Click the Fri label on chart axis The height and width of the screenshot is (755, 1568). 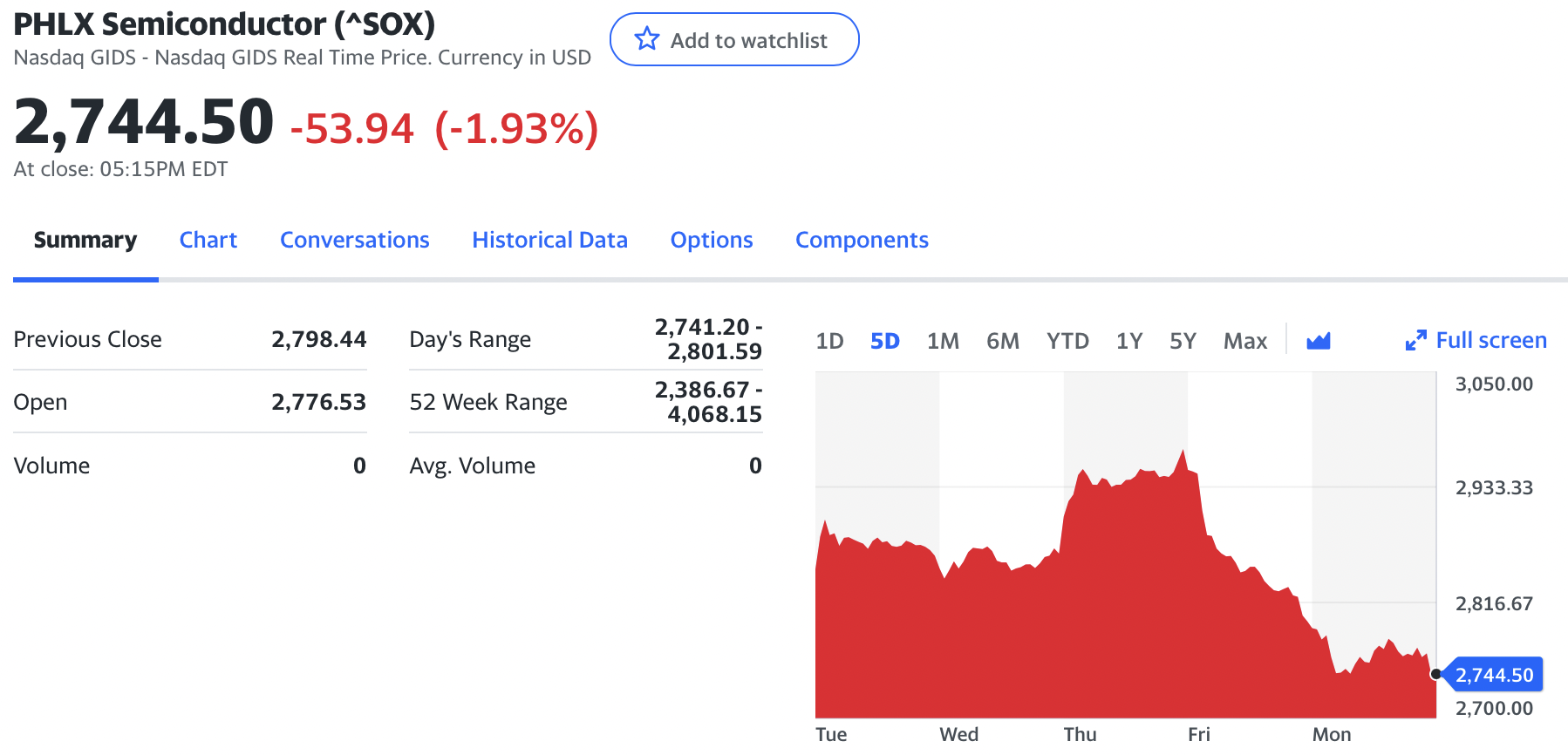(1199, 734)
